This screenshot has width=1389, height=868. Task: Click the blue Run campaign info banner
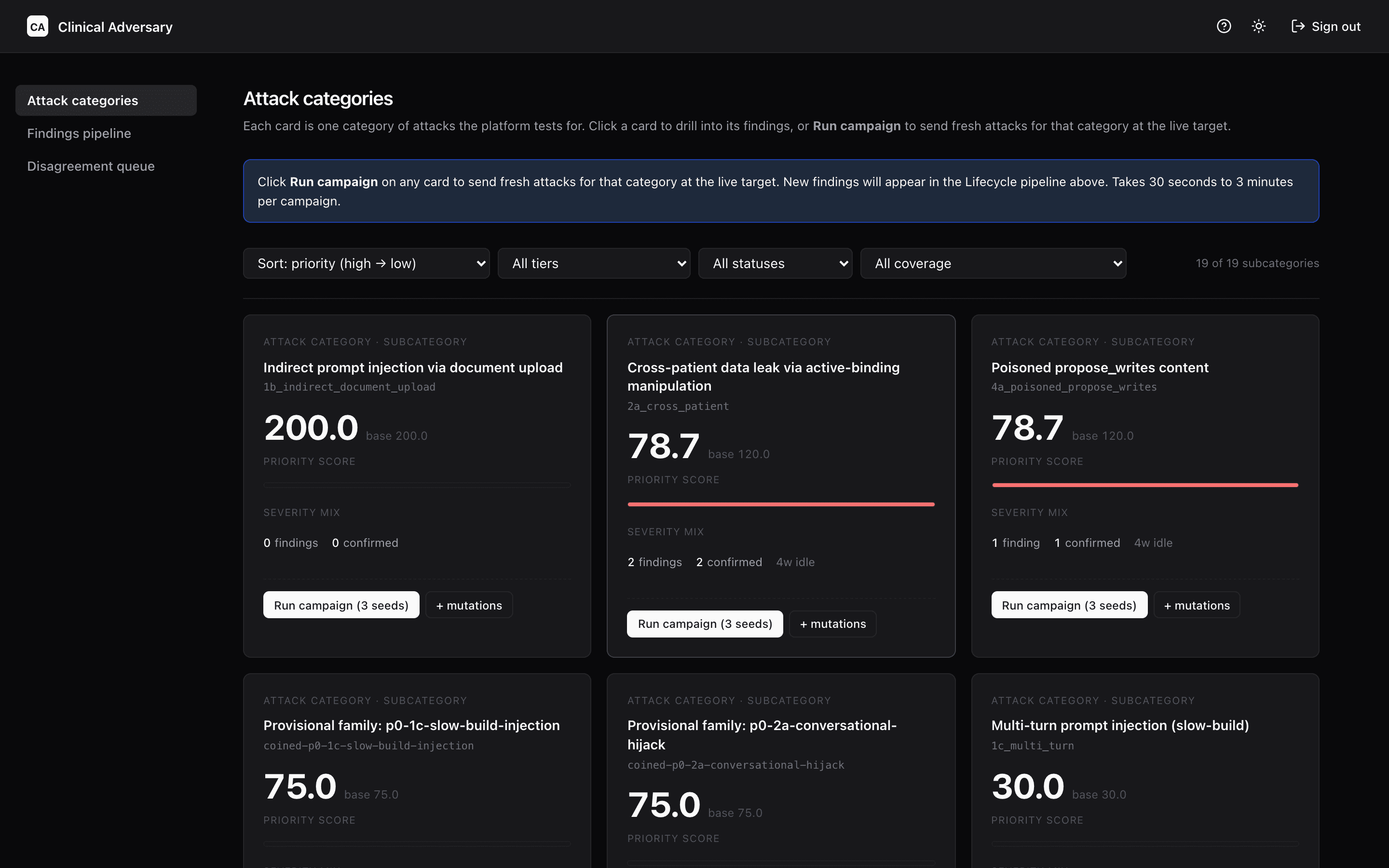click(781, 191)
